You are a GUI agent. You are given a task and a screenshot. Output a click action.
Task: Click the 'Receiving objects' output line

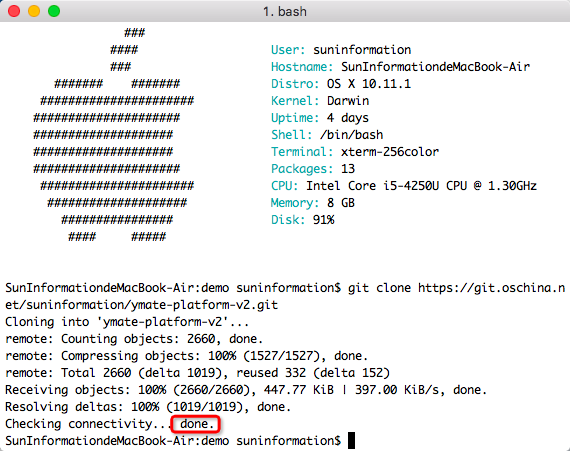click(x=246, y=390)
